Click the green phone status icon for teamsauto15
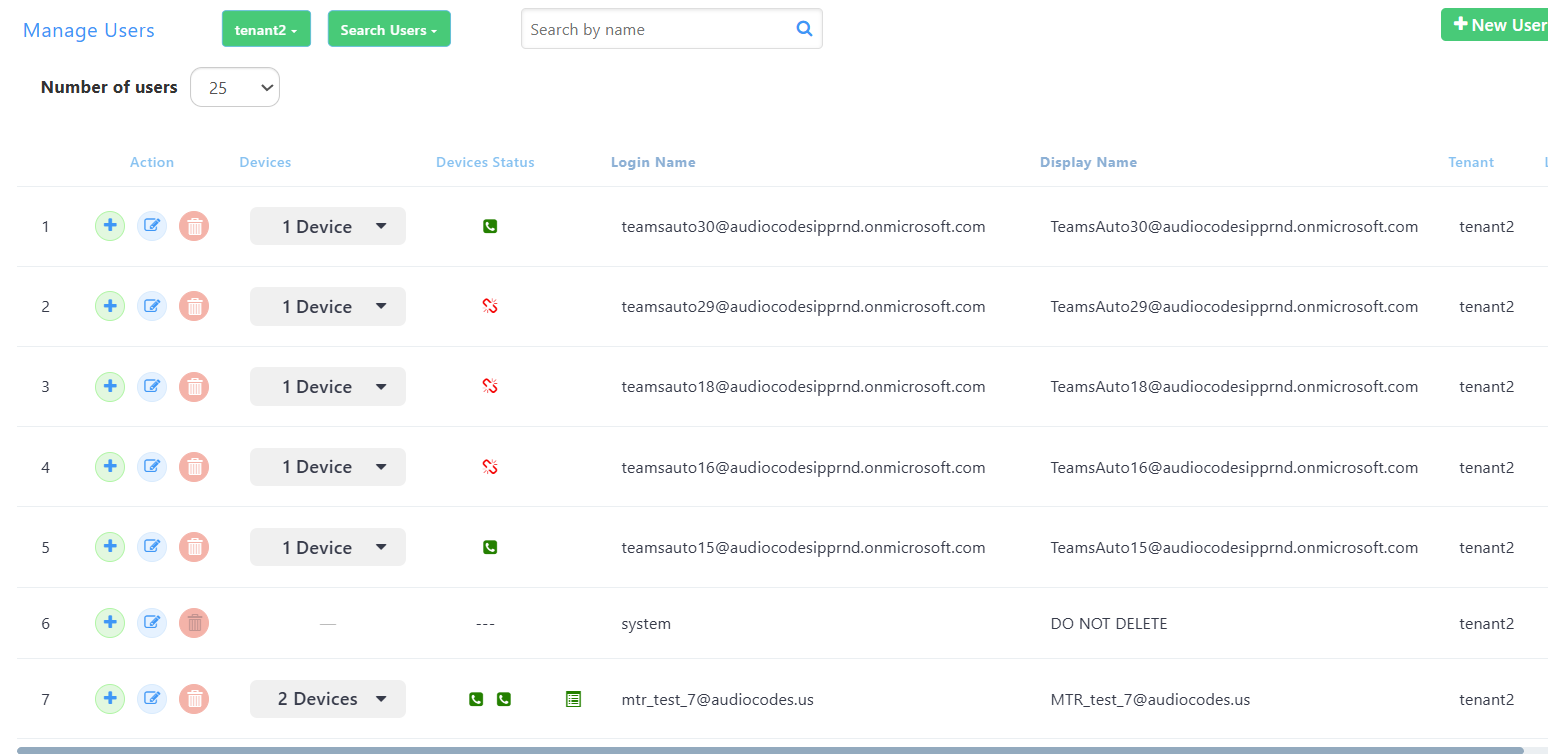This screenshot has width=1548, height=754. [490, 547]
